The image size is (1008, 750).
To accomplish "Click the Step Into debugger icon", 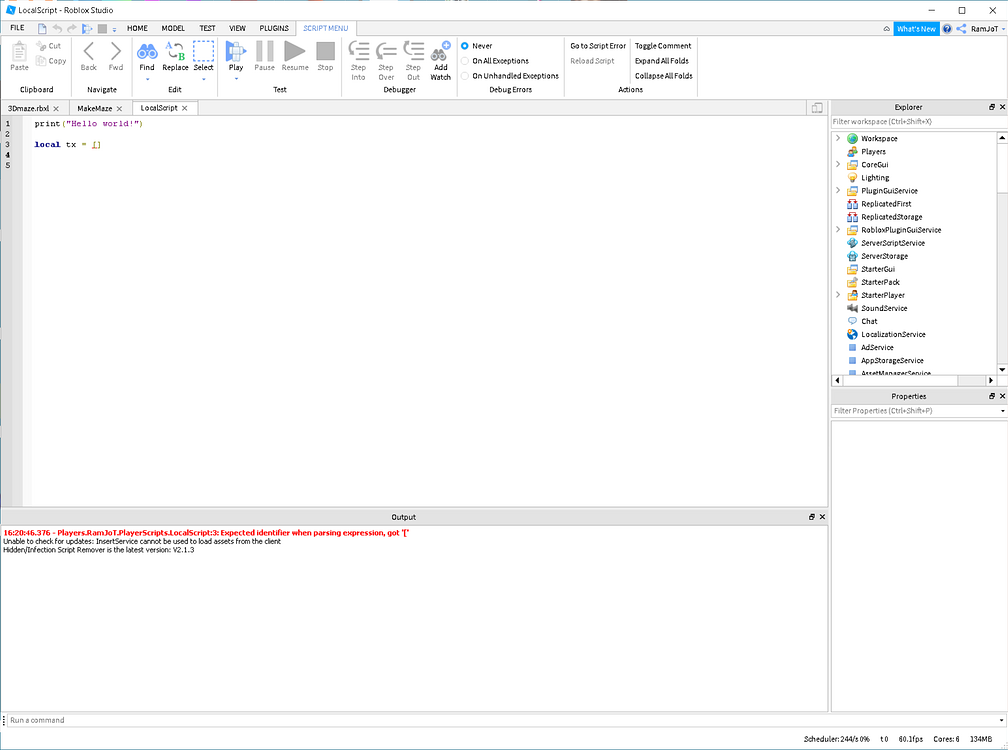I will 359,51.
